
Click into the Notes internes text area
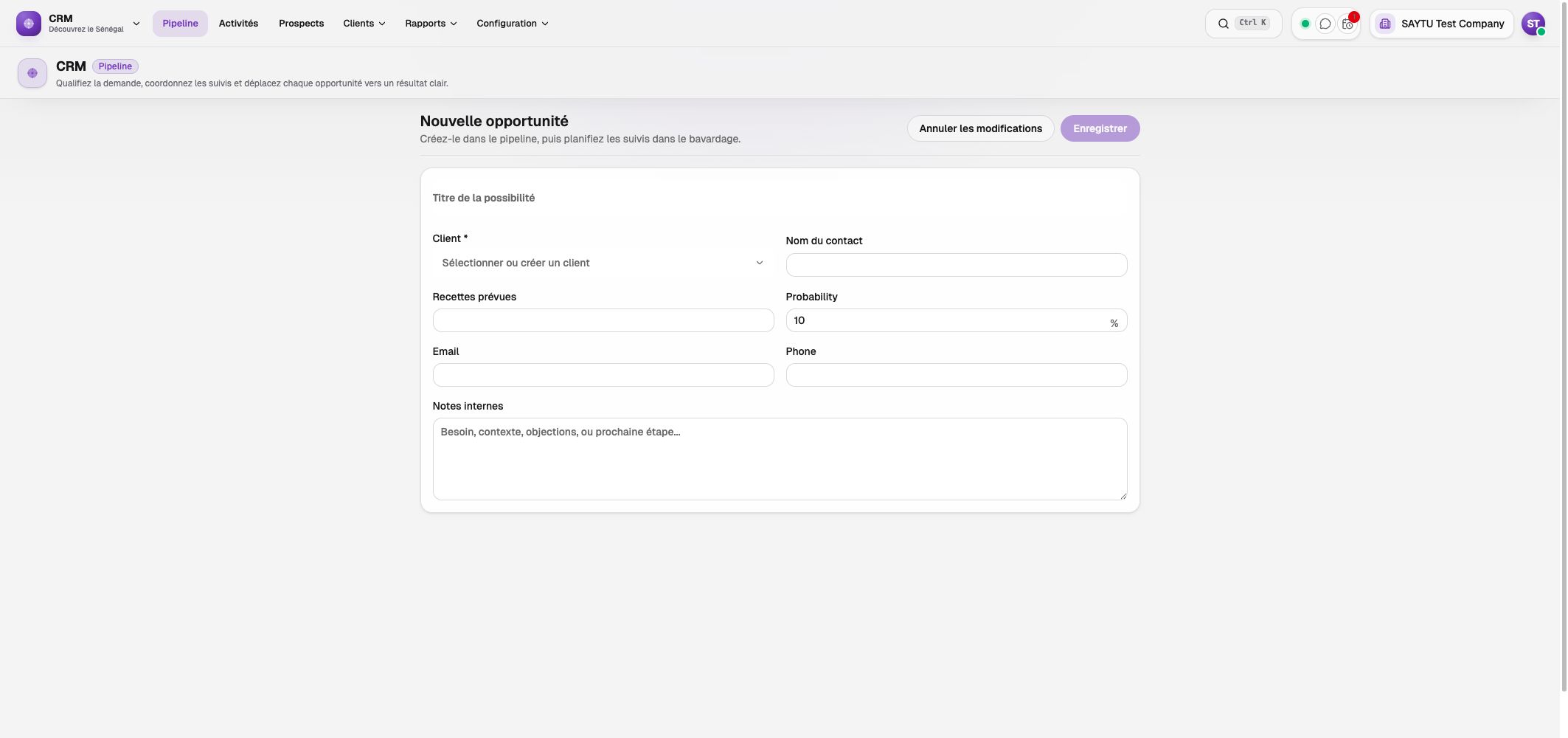780,459
